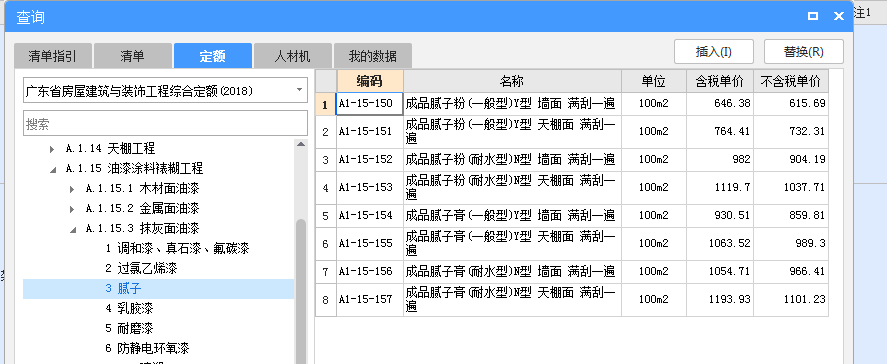The width and height of the screenshot is (887, 364).
Task: Switch to the 清单指引 tab
Action: coord(53,55)
